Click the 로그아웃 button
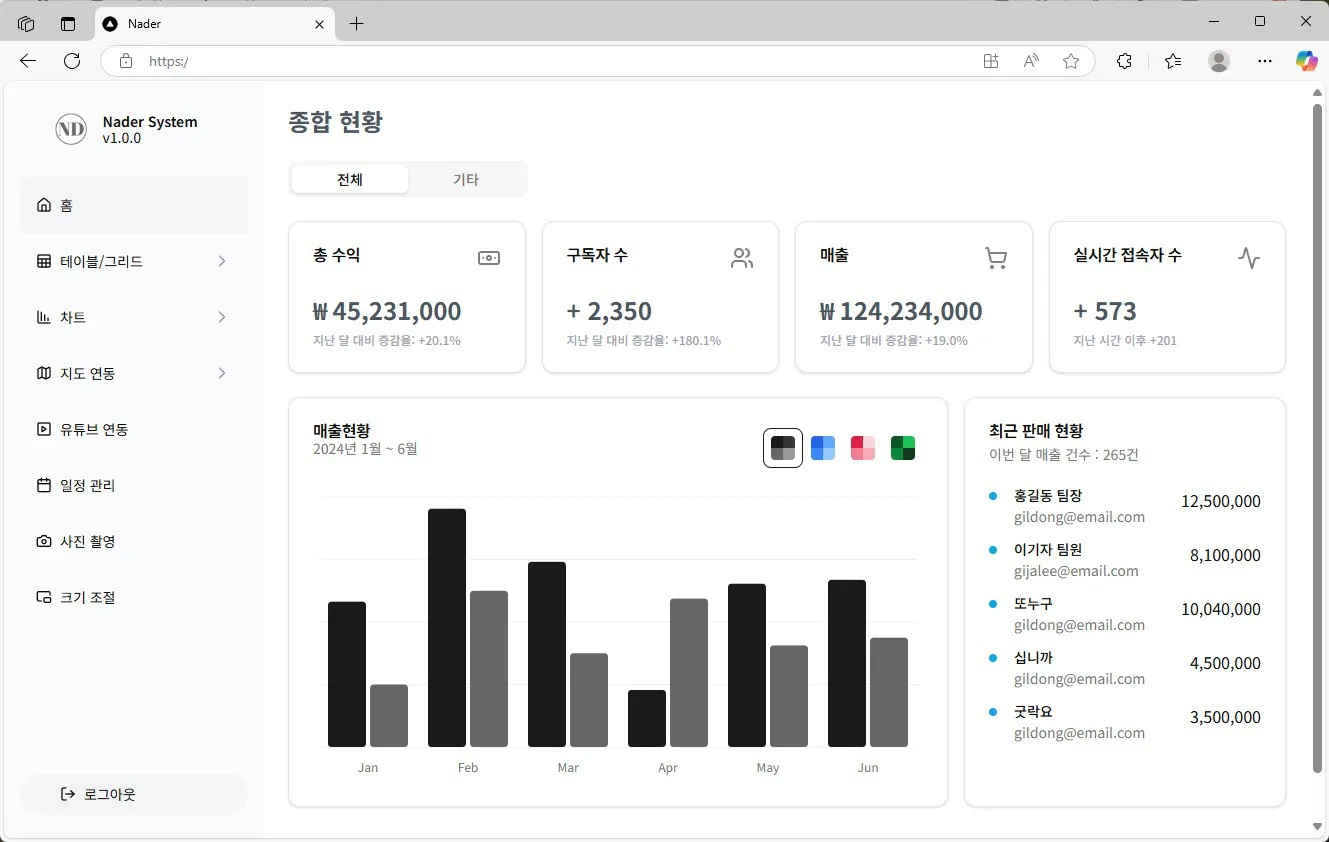 [134, 794]
